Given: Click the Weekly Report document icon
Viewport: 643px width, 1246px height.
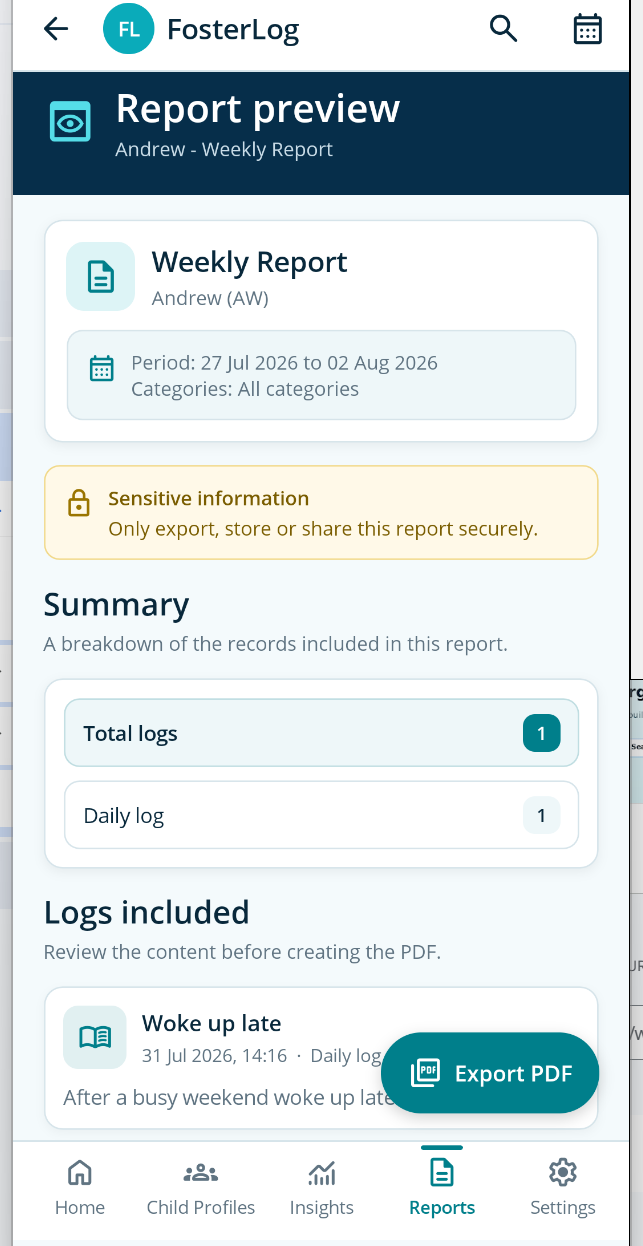Looking at the screenshot, I should point(101,276).
